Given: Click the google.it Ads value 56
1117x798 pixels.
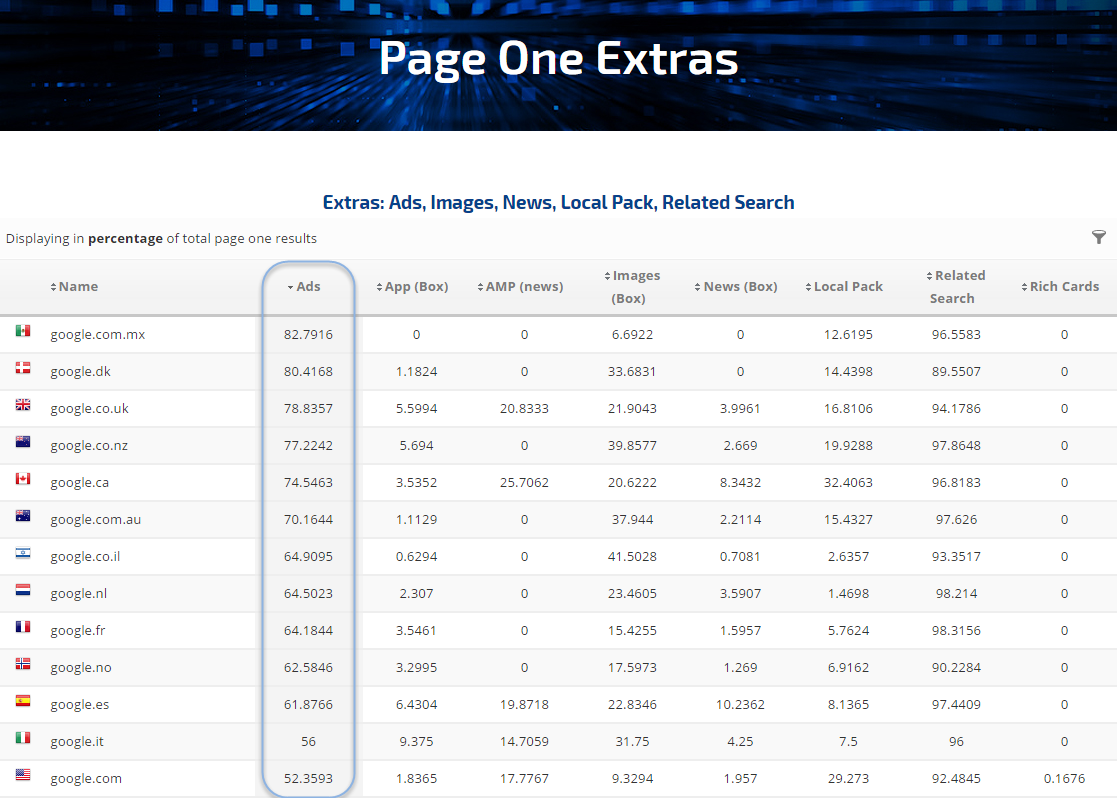Looking at the screenshot, I should click(x=308, y=742).
